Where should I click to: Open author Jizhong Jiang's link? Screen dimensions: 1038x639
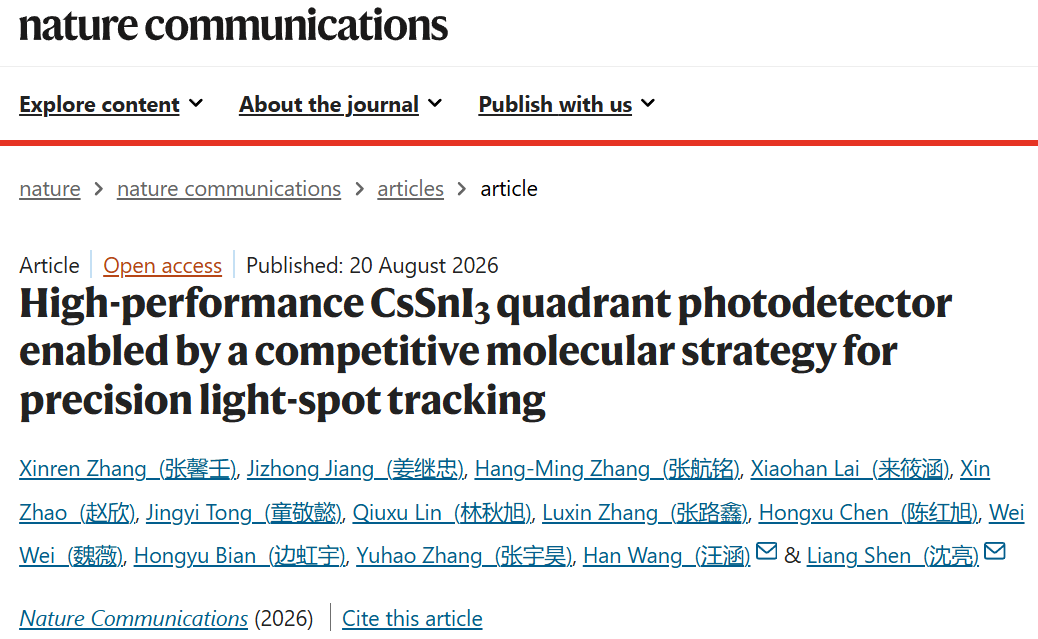pyautogui.click(x=355, y=469)
